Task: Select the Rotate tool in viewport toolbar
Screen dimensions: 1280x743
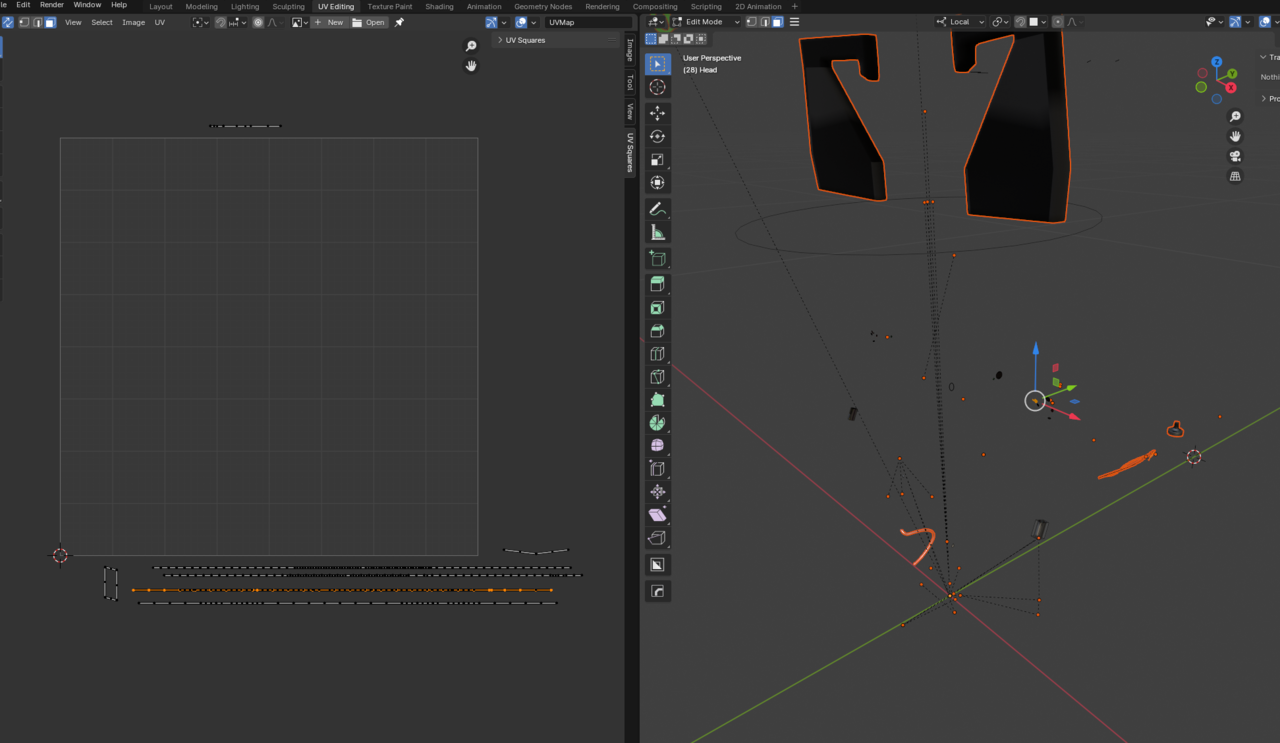Action: 657,136
